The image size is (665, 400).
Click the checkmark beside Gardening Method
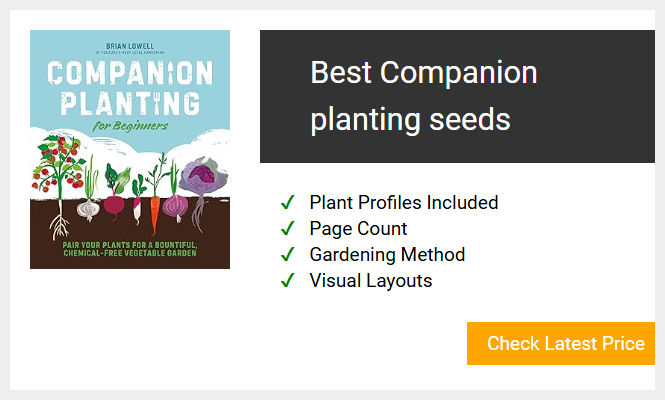[288, 255]
